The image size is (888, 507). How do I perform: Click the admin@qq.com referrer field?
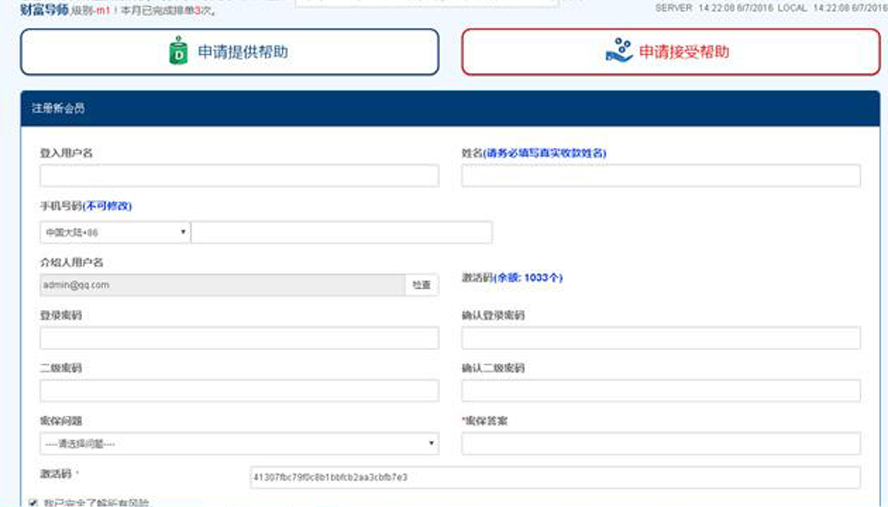[x=223, y=285]
